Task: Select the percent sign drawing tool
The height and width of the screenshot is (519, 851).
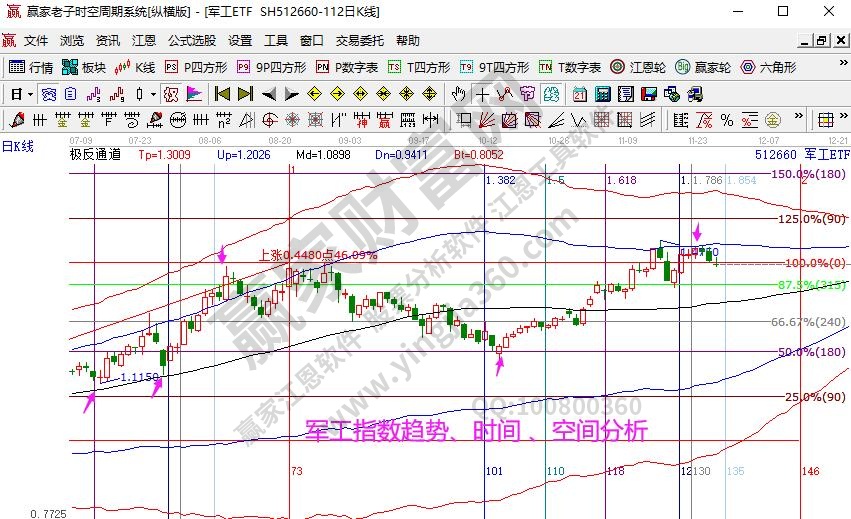Action: pyautogui.click(x=727, y=120)
